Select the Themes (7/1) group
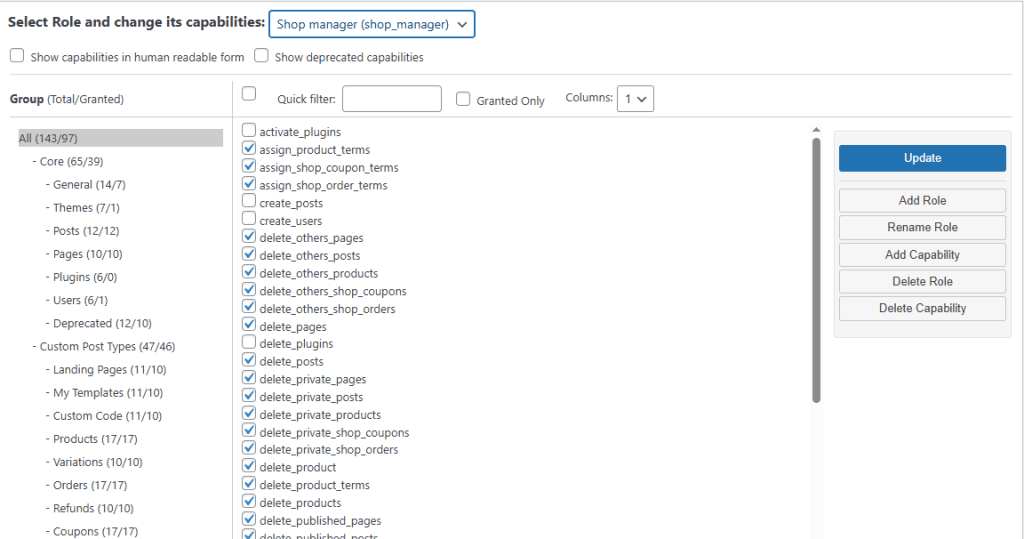 pyautogui.click(x=86, y=208)
